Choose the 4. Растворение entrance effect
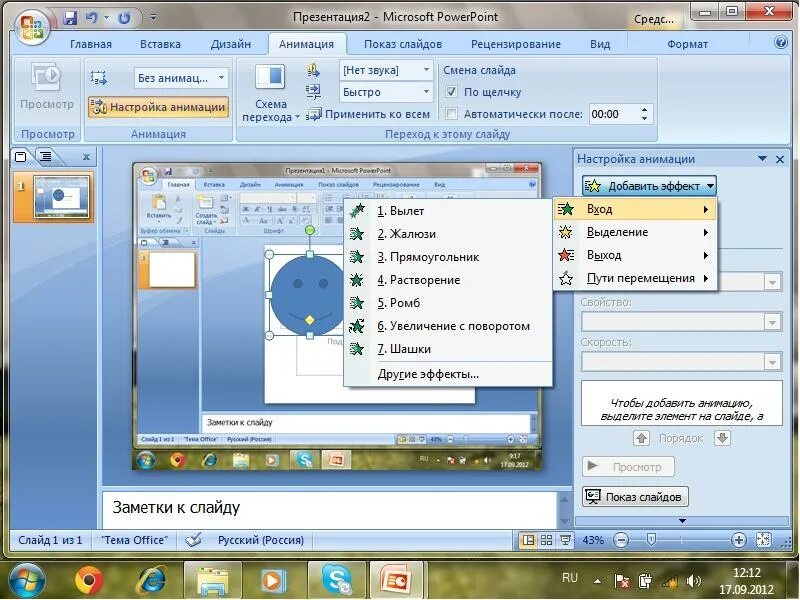Viewport: 800px width, 600px height. pos(448,280)
